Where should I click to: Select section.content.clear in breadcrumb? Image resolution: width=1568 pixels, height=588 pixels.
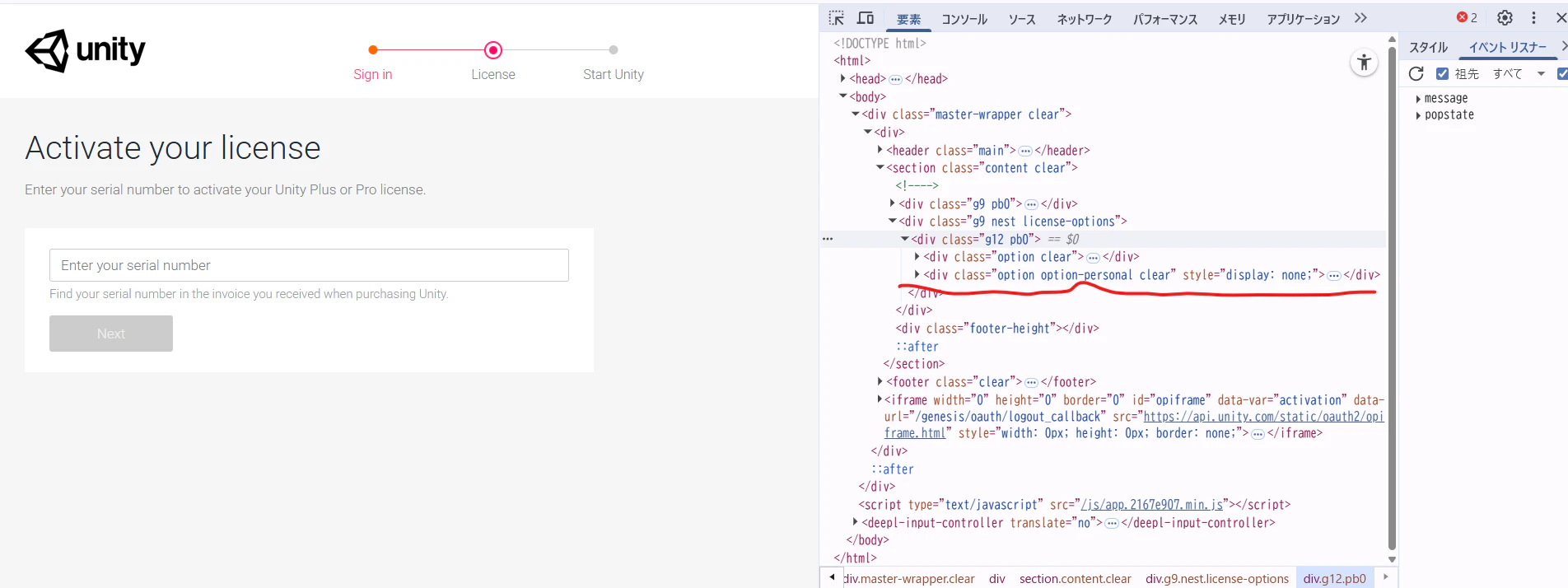pos(1075,579)
